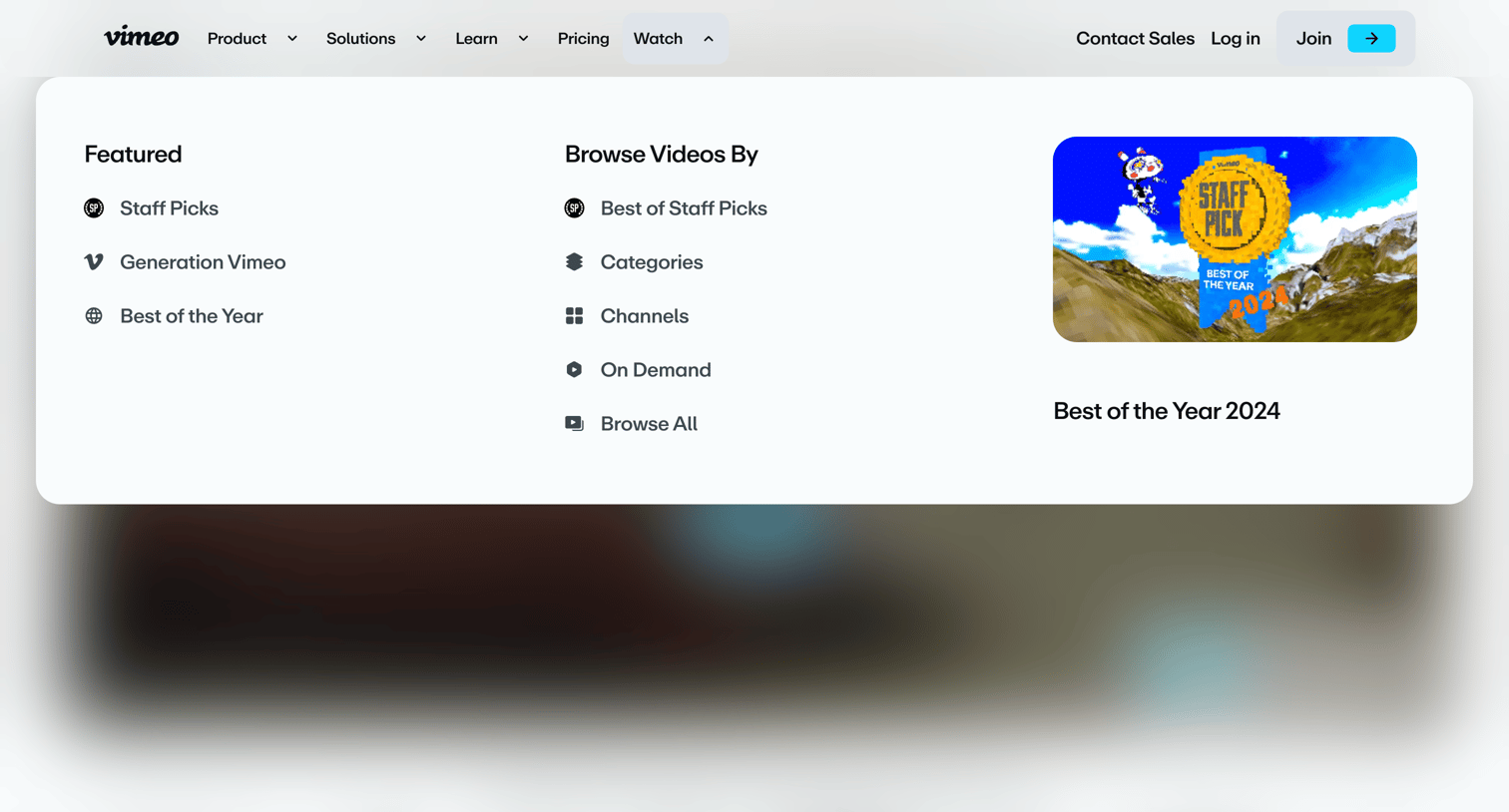Open Best of the Year link
This screenshot has width=1509, height=812.
(x=192, y=316)
